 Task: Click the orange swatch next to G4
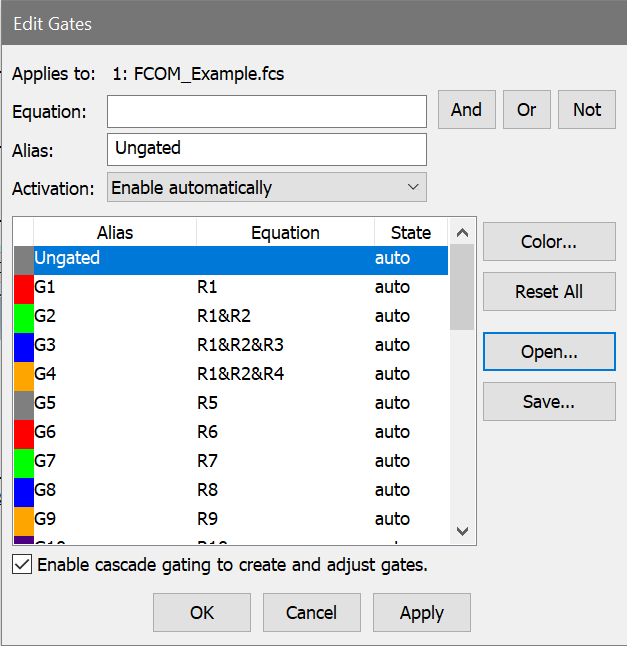(x=23, y=374)
